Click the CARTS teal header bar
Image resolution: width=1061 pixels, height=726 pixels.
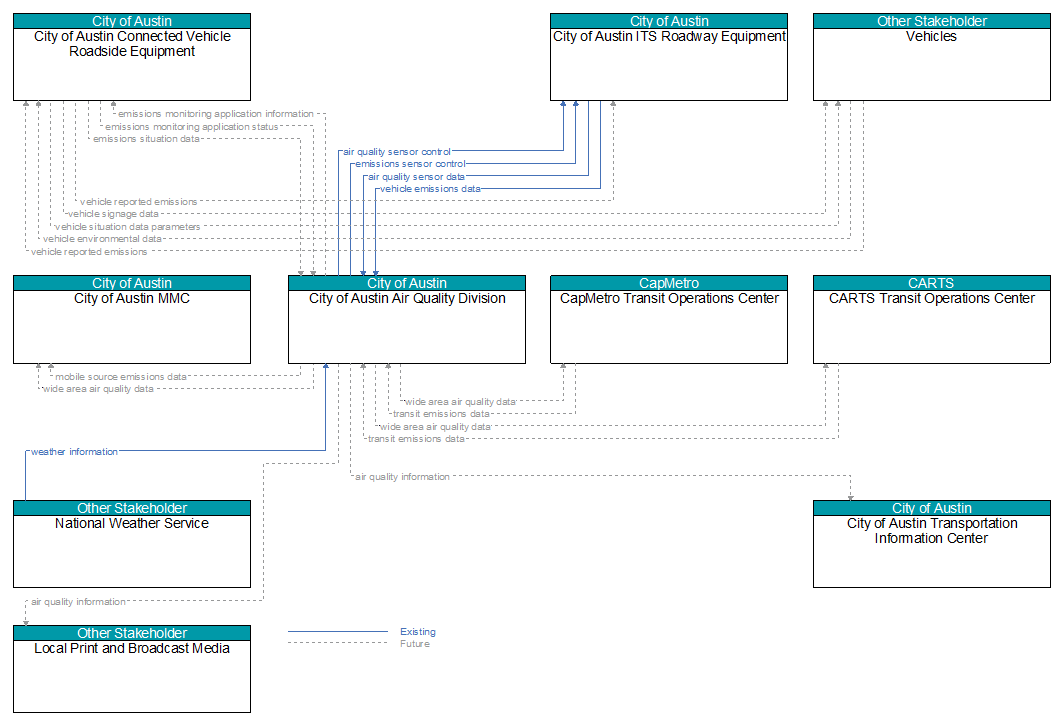coord(932,283)
